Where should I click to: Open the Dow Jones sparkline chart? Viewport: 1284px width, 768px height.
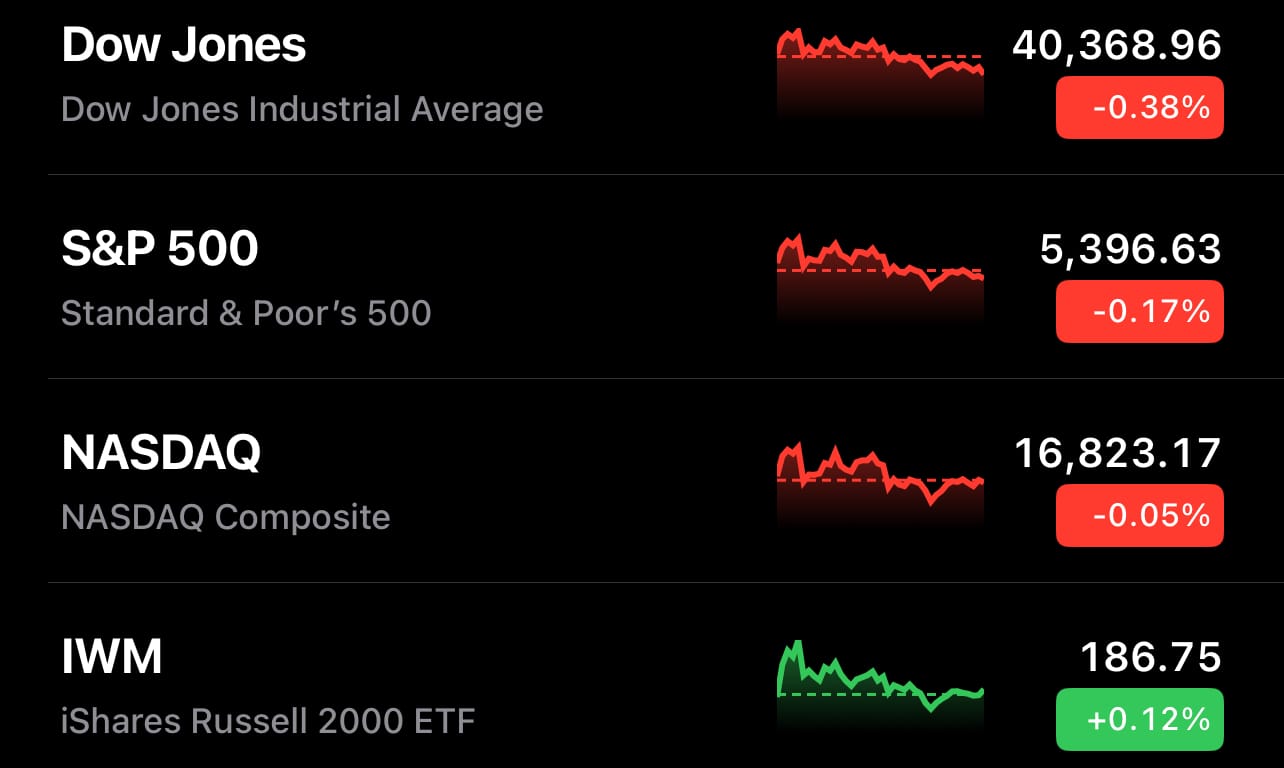pyautogui.click(x=881, y=75)
